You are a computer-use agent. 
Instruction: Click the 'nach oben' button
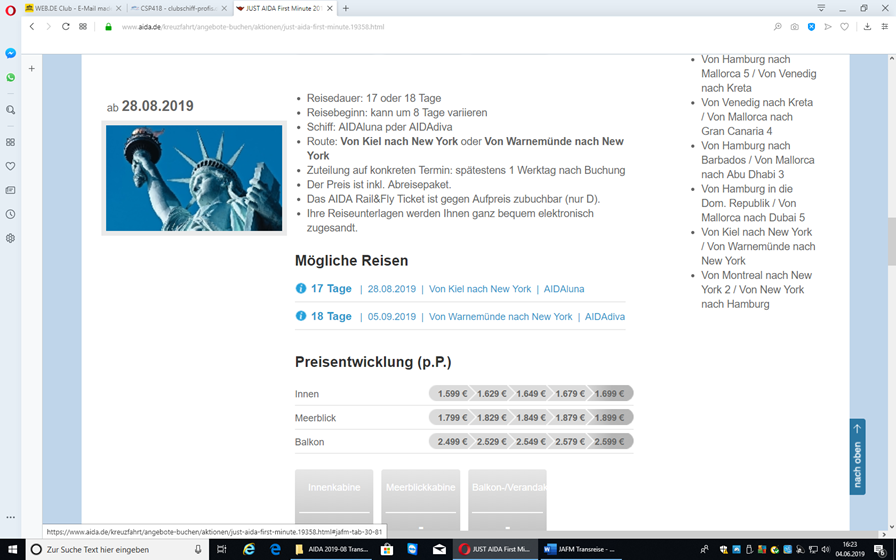857,457
